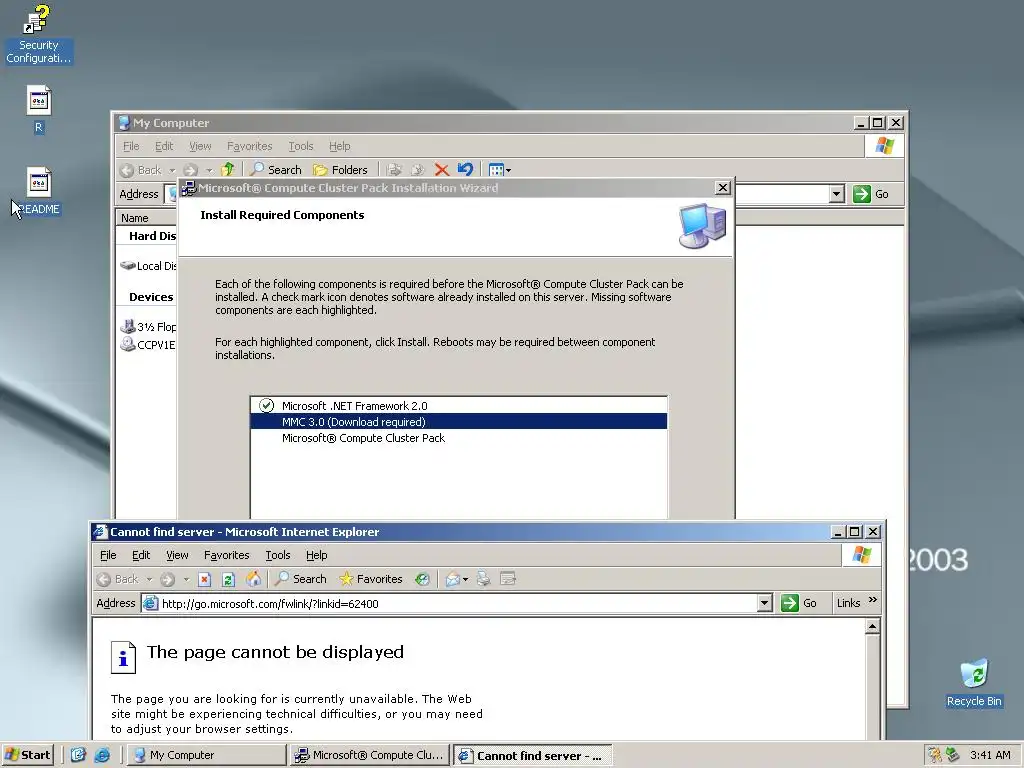This screenshot has height=768, width=1024.
Task: Open the Security Configuration desktop shortcut
Action: coord(38,34)
